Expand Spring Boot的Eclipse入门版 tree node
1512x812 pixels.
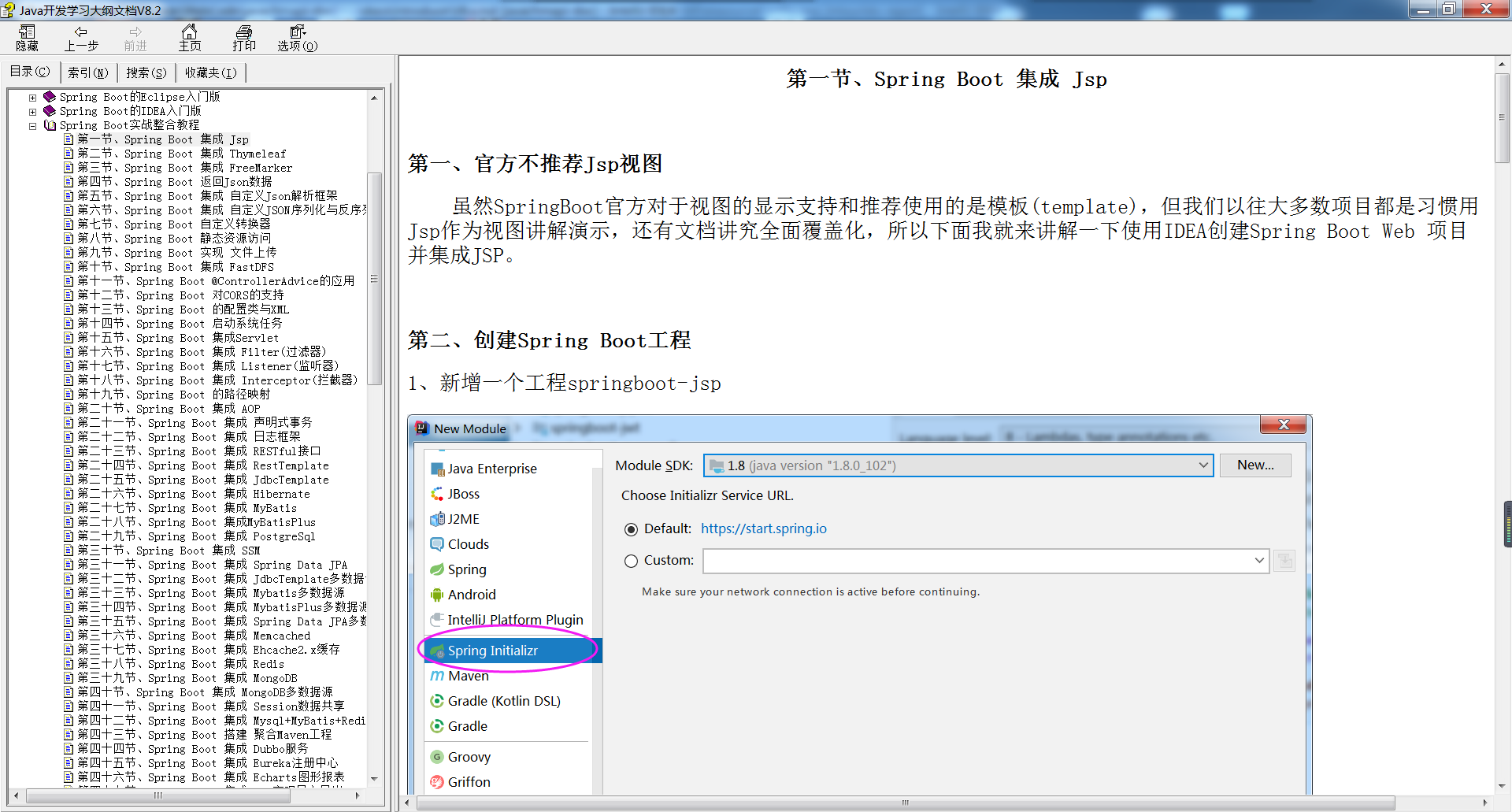click(x=32, y=98)
